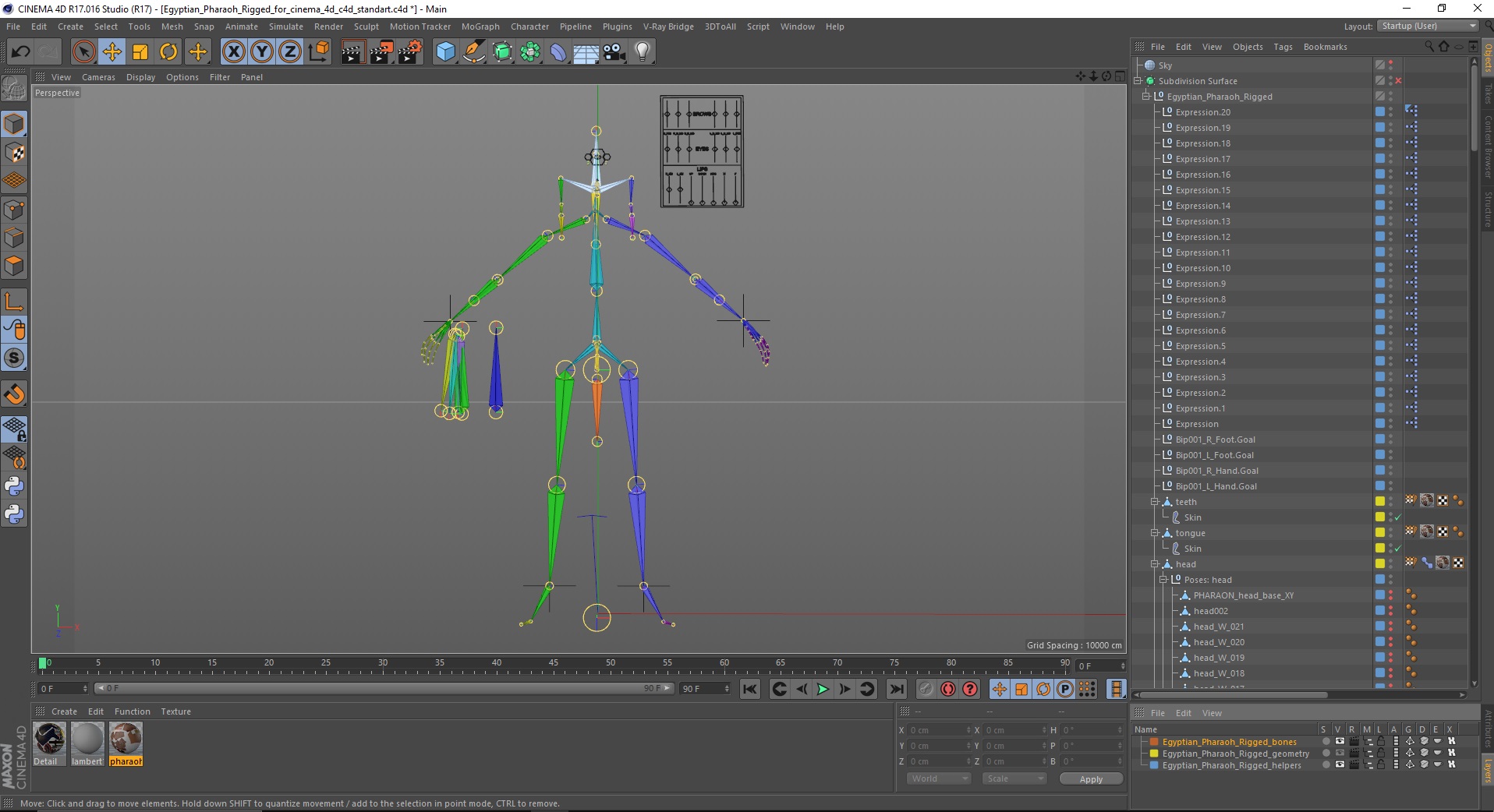Open the World coordinate dropdown
1494x812 pixels.
[939, 778]
